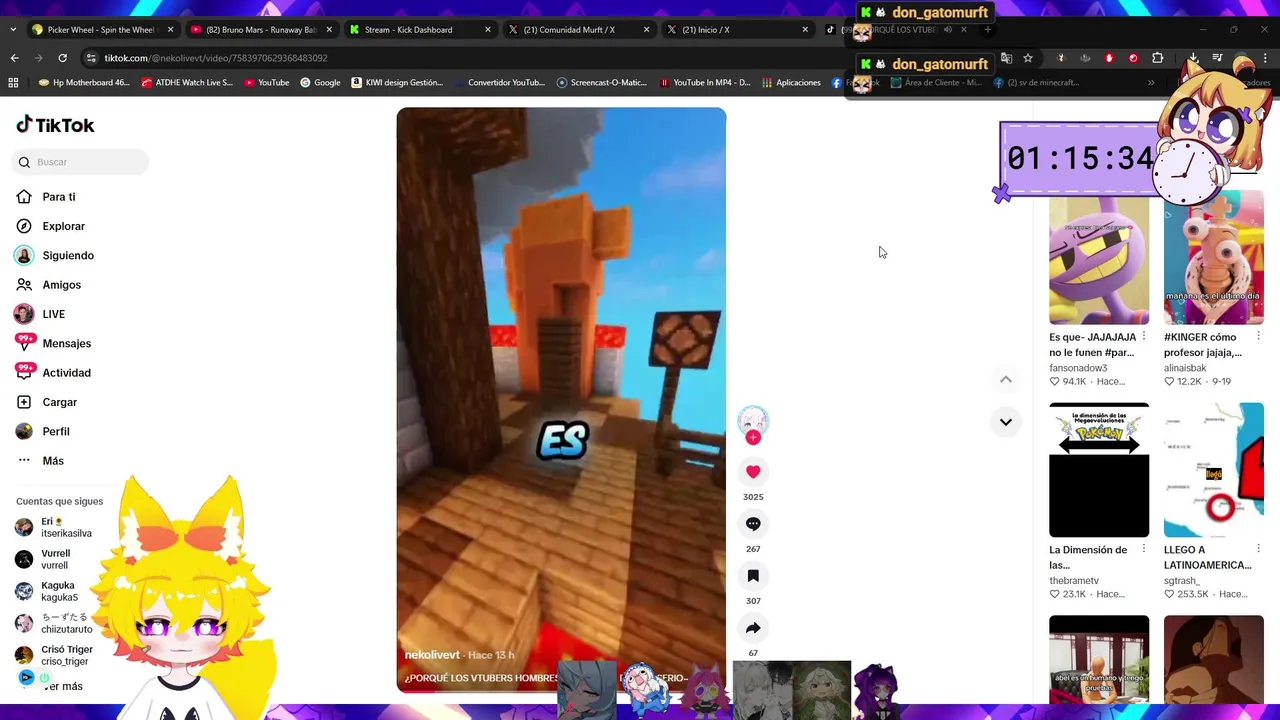Switch to Inicio / X tab
This screenshot has width=1280, height=720.
pos(737,30)
